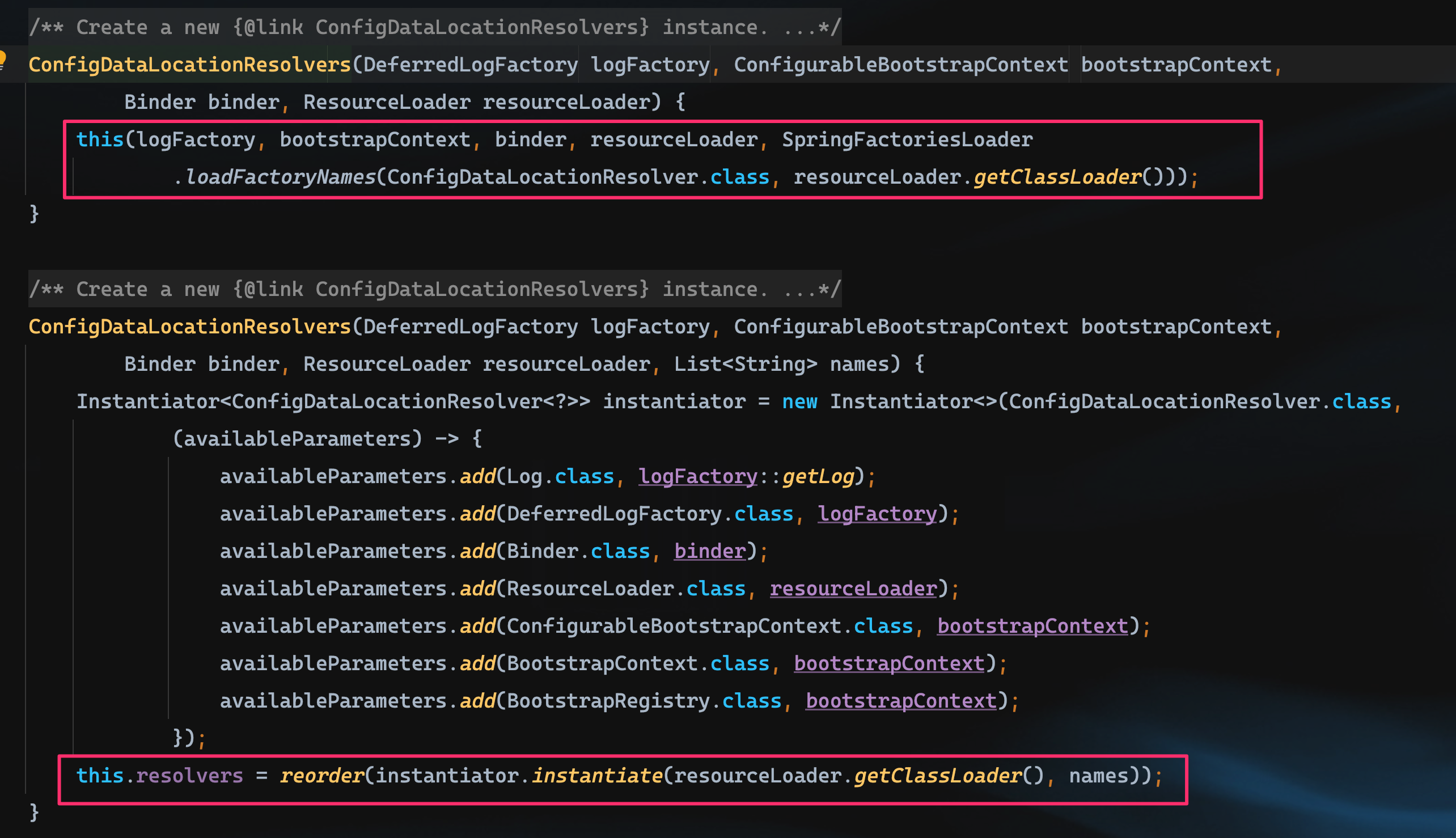Select the ConfigDataLocationResolvers constructor name
The height and width of the screenshot is (838, 1456).
tap(190, 64)
